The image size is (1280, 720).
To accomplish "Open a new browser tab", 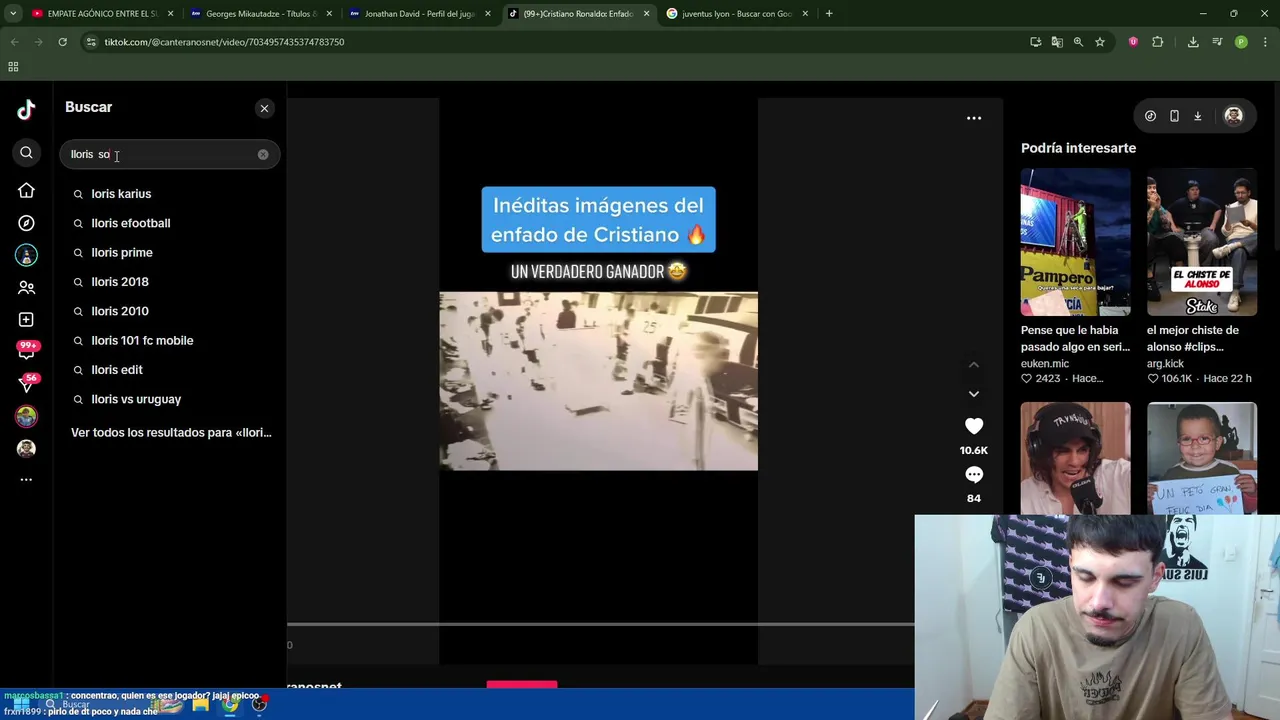I will point(829,14).
